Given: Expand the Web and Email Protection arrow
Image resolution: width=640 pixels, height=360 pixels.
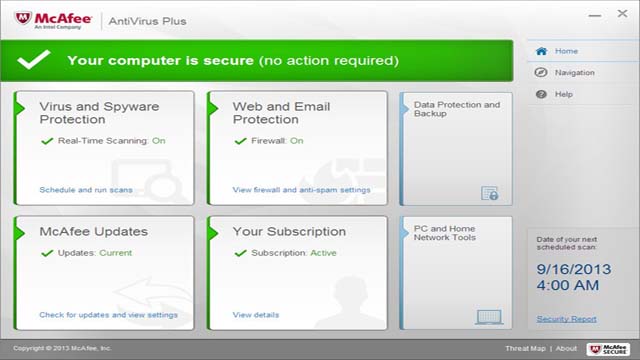Looking at the screenshot, I should pos(213,109).
